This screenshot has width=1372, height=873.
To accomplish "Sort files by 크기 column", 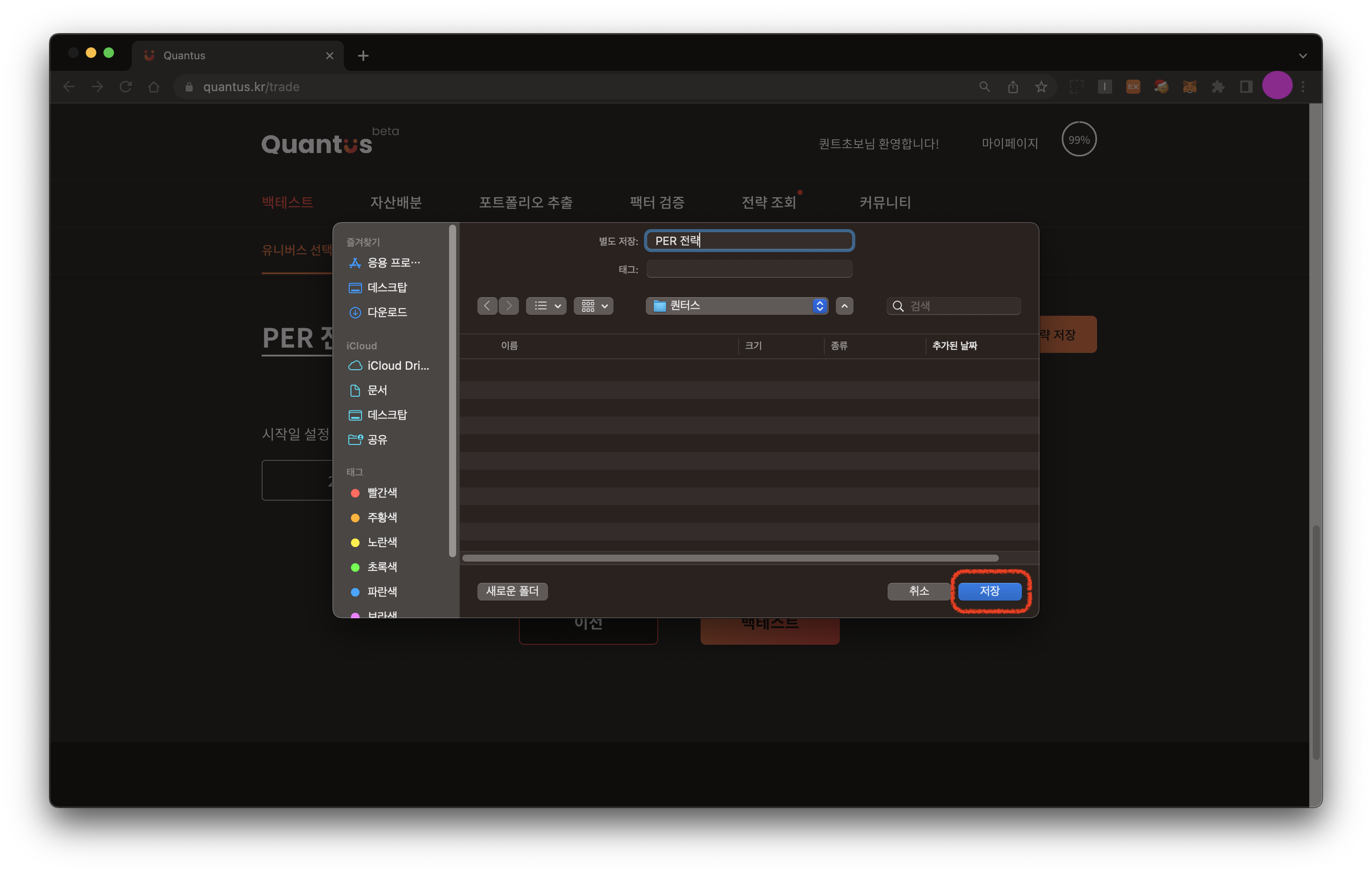I will pyautogui.click(x=753, y=345).
